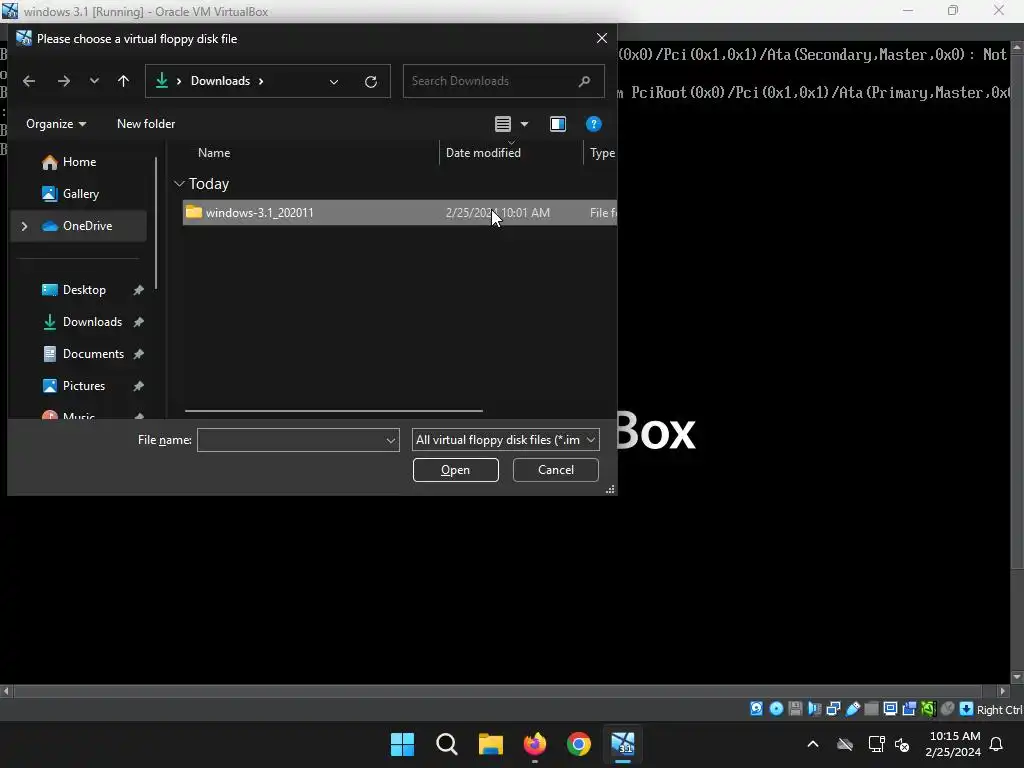Open the floppy disk file type filter
The height and width of the screenshot is (768, 1024).
[x=505, y=440]
